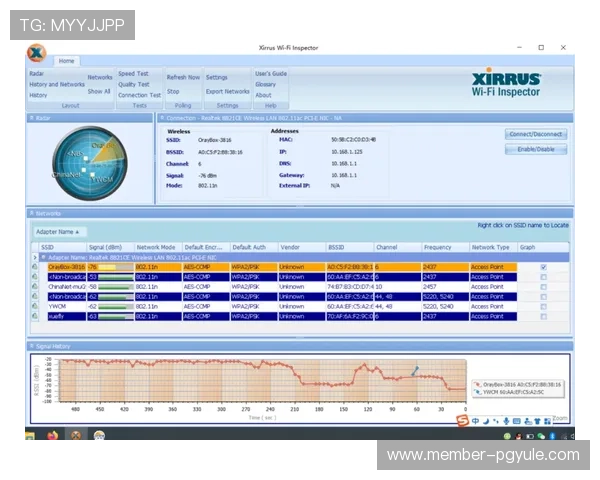
Task: Click the punctuation icon on Sogou bar
Action: pos(496,421)
